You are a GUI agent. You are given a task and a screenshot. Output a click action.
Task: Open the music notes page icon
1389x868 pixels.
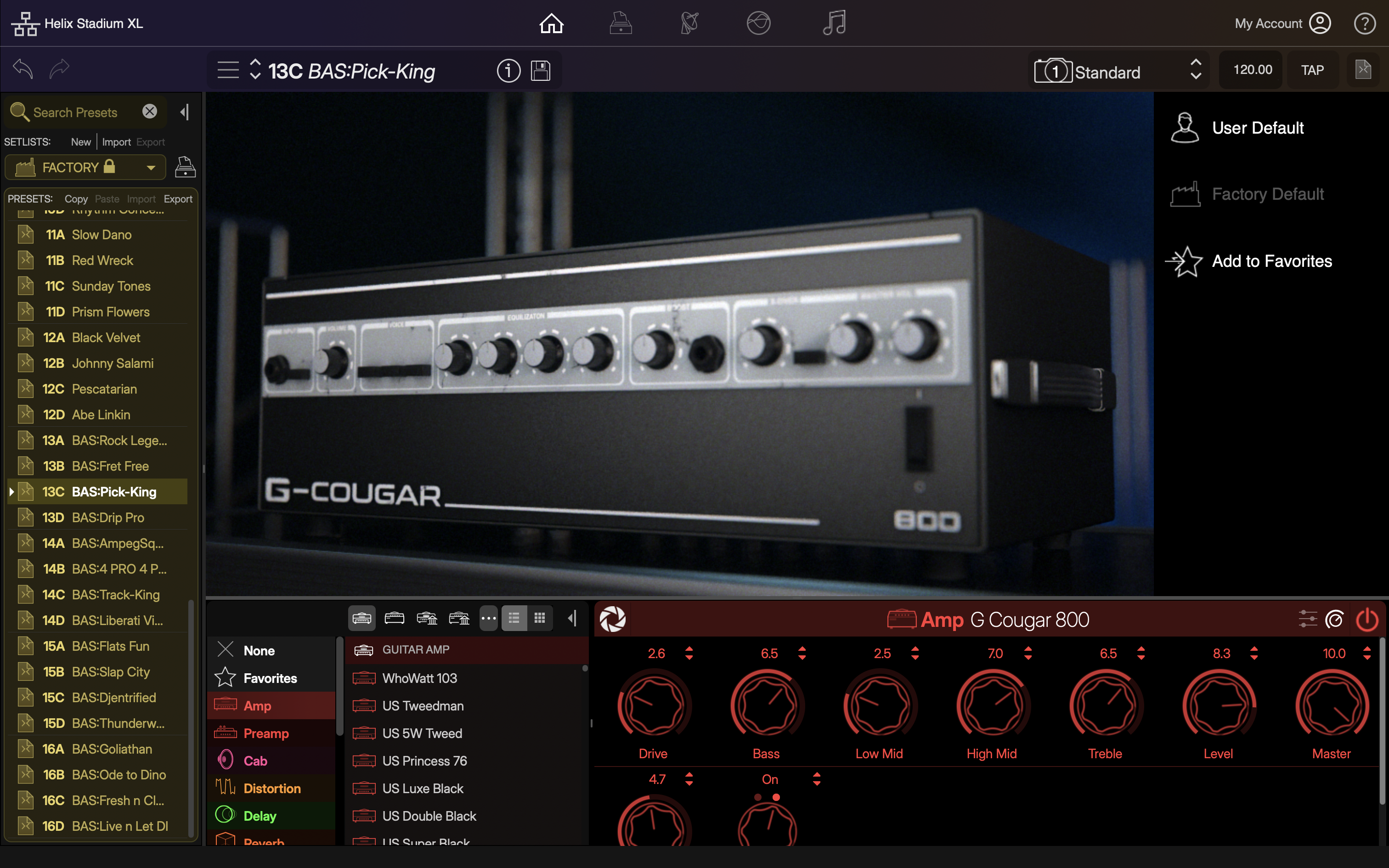833,23
